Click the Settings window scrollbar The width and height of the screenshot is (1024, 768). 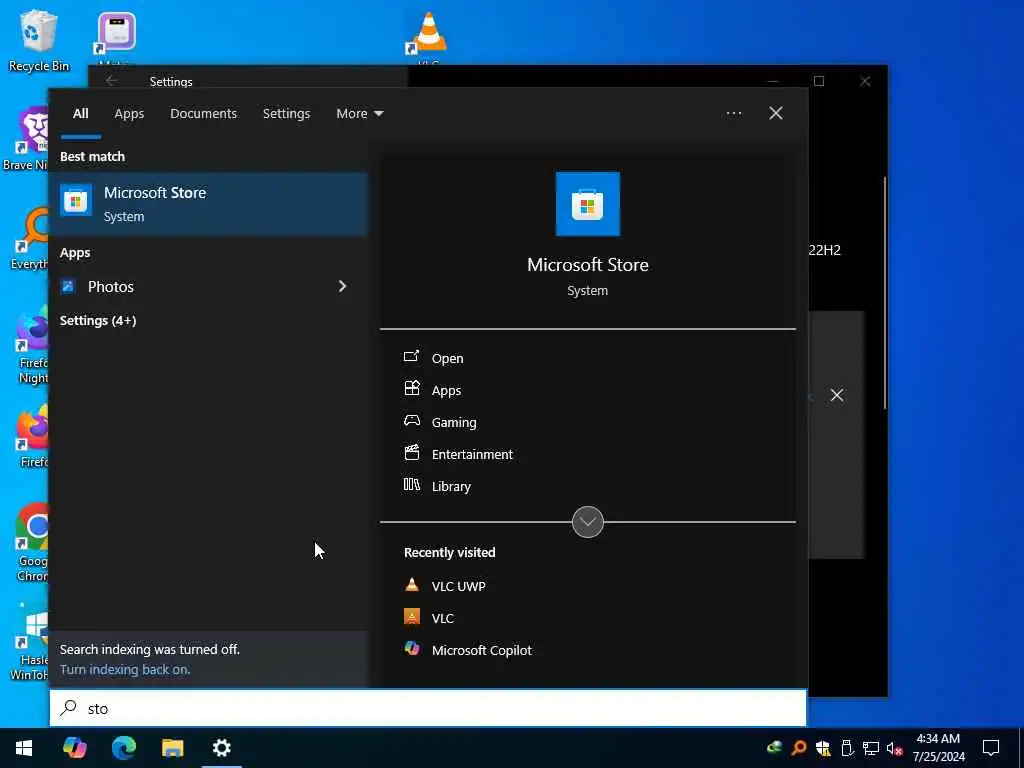(885, 293)
